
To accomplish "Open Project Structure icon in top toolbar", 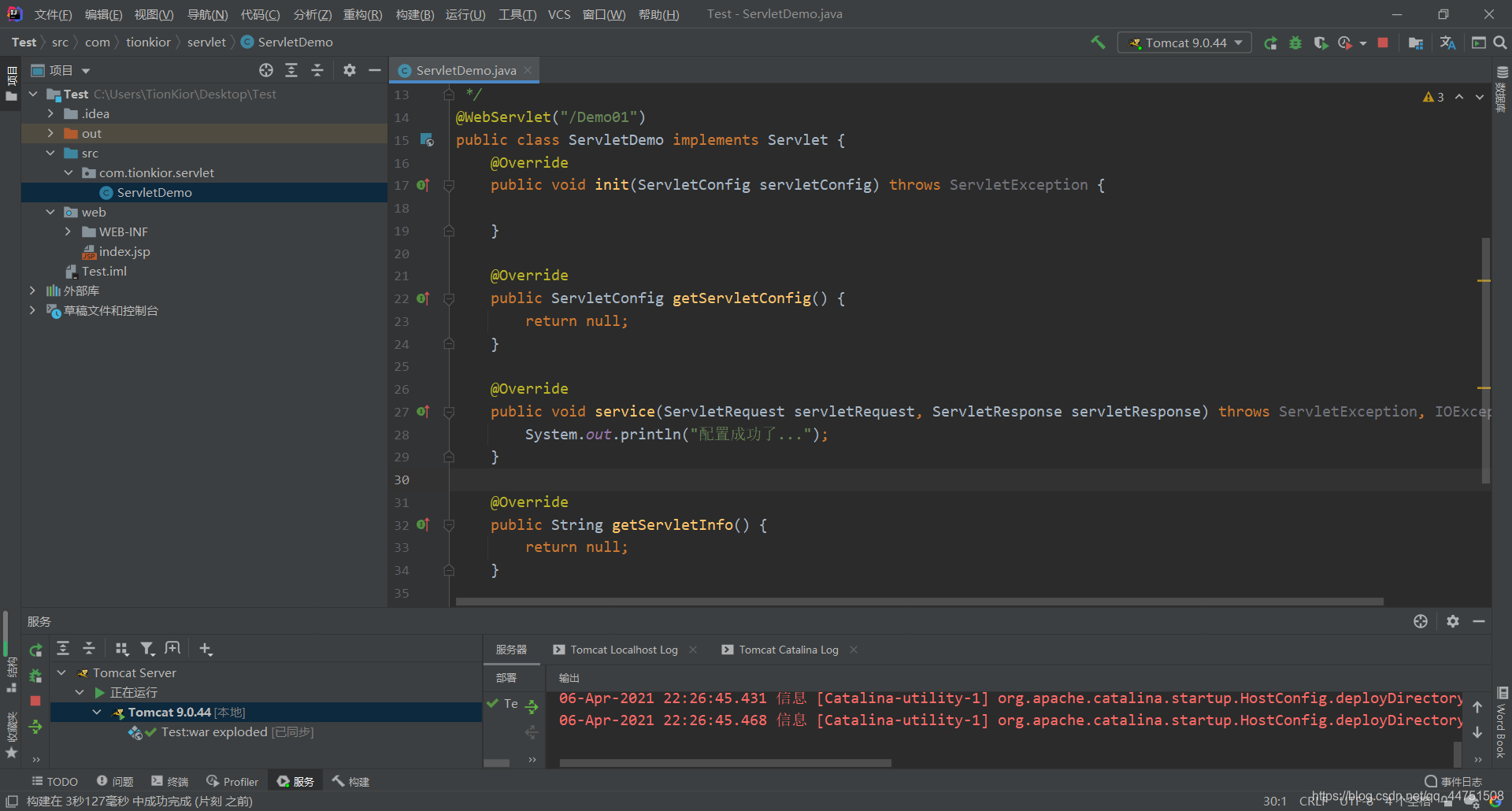I will pos(1416,43).
